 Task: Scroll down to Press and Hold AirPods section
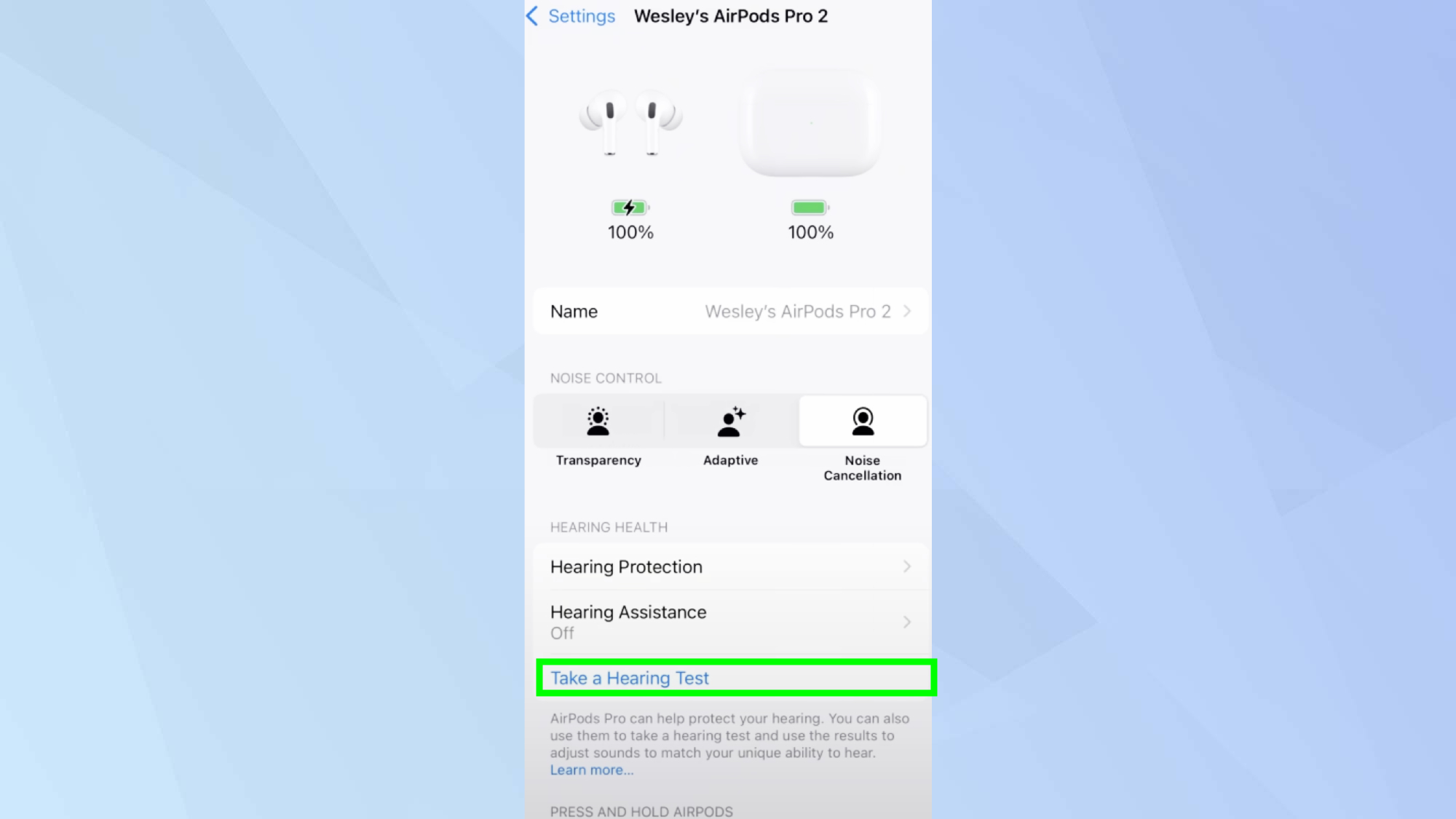640,811
